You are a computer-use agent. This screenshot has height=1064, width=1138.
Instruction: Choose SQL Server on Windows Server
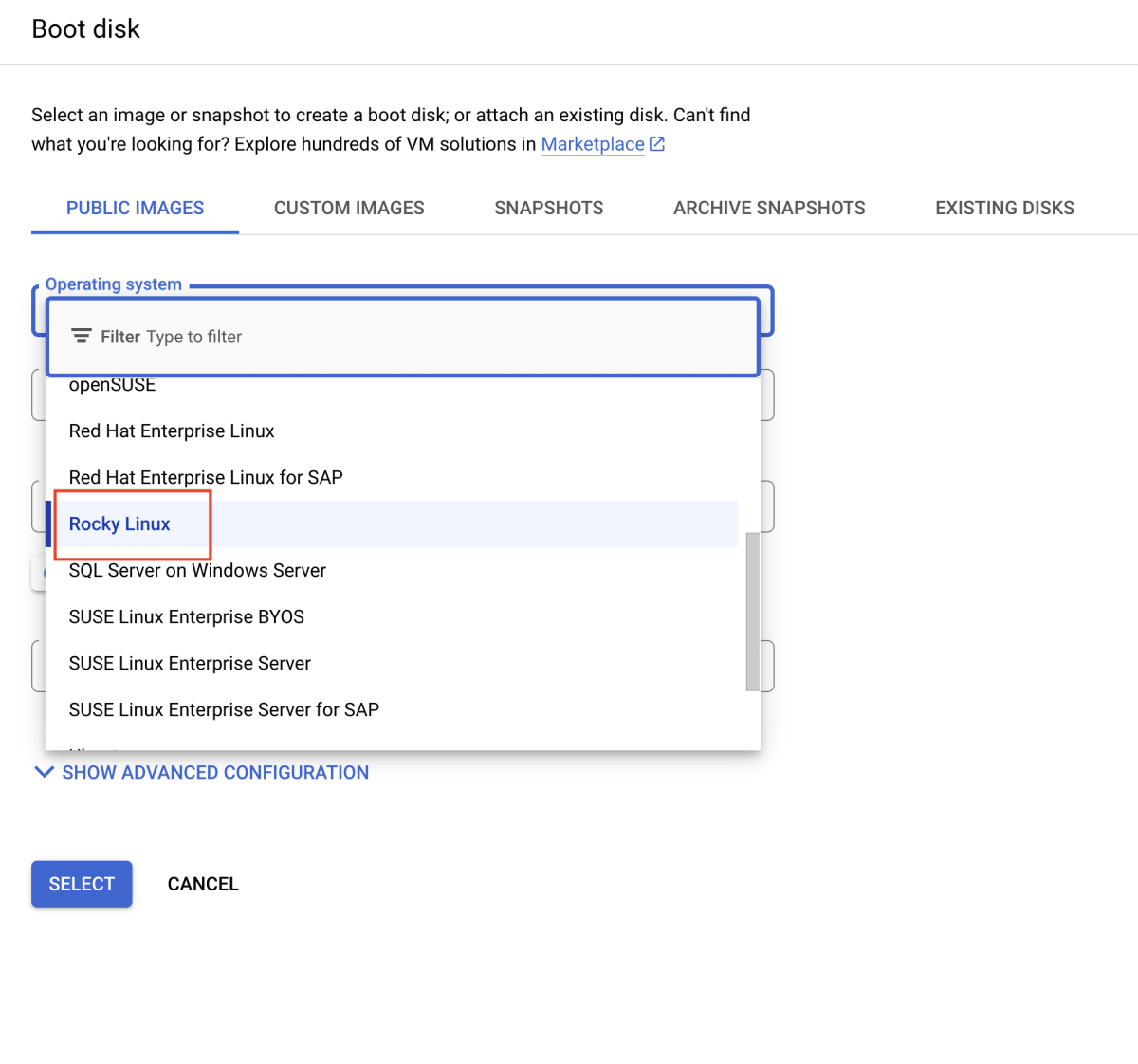pos(391,571)
